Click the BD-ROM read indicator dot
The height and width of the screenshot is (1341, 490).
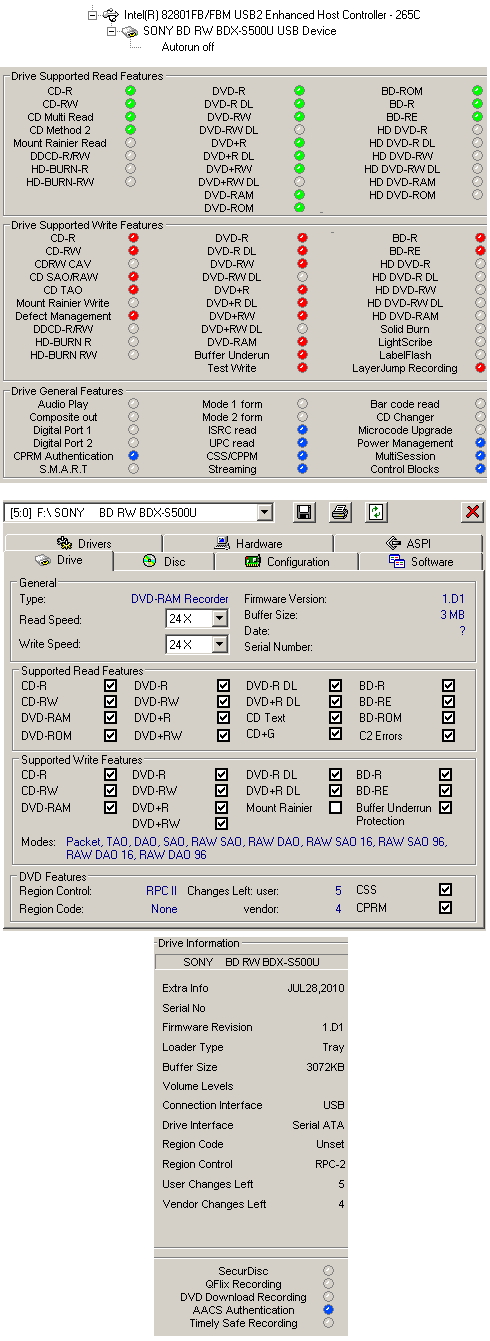pos(477,91)
